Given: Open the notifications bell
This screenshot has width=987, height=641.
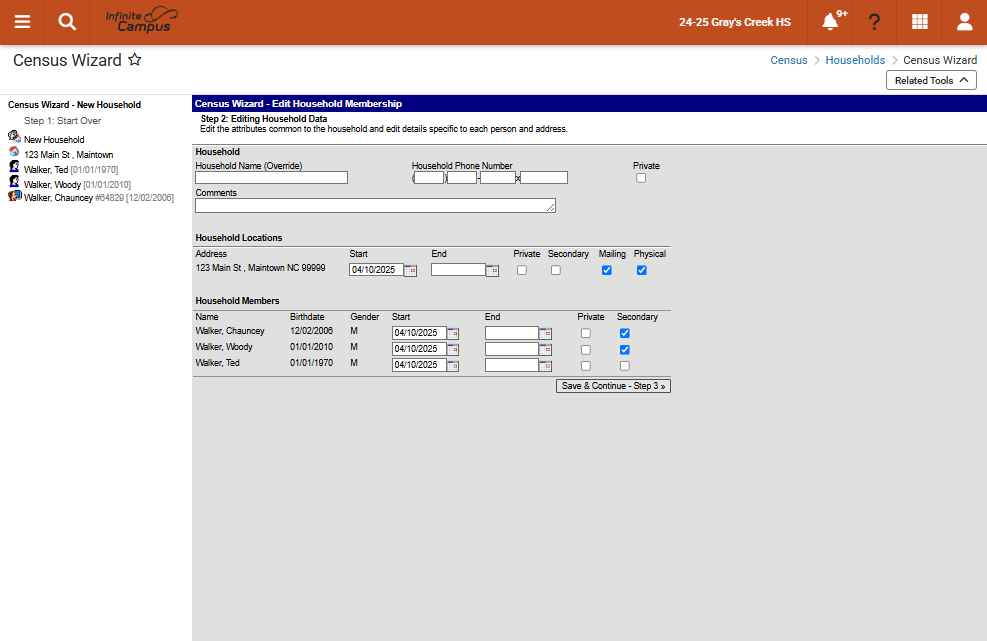Looking at the screenshot, I should (x=831, y=22).
